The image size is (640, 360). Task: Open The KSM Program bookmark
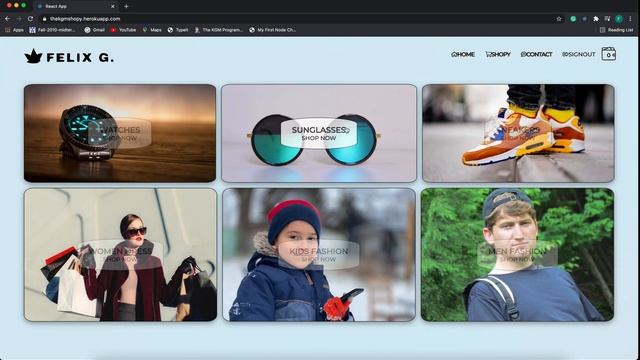(x=218, y=30)
